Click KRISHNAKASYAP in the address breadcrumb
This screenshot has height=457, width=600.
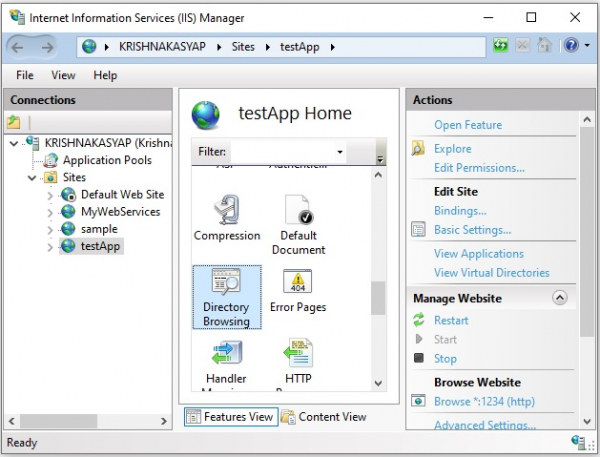coord(162,47)
